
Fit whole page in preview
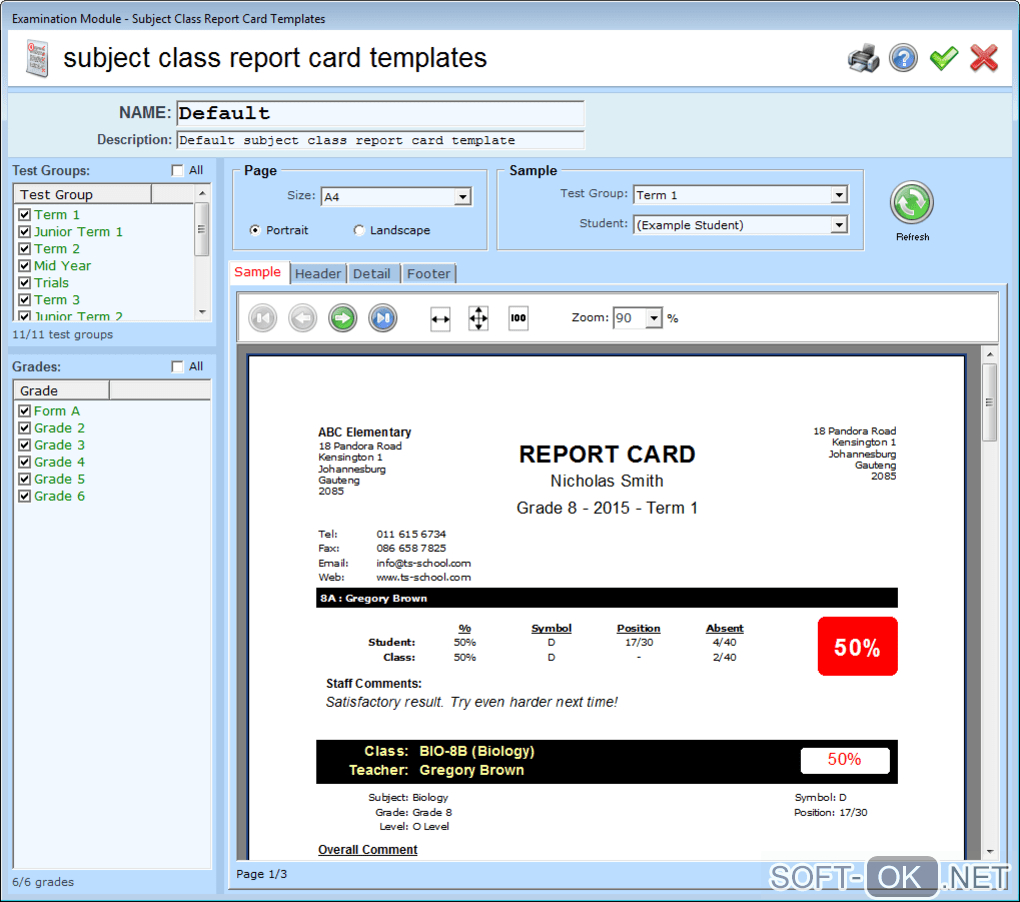point(479,319)
